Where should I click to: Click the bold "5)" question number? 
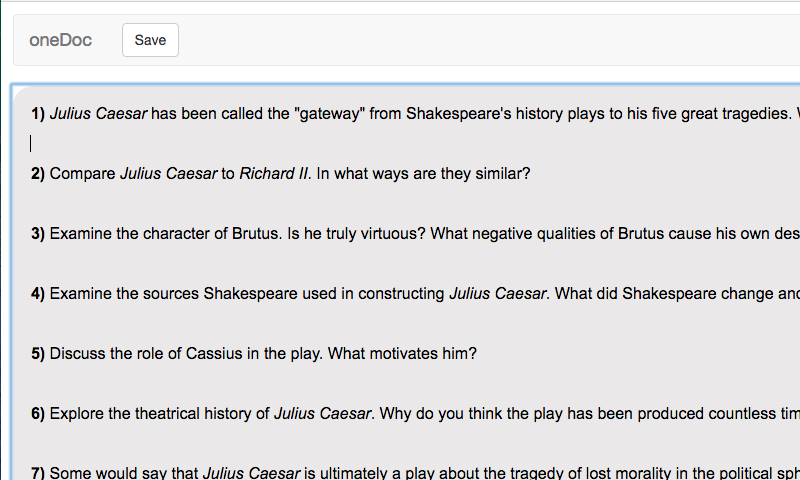coord(38,354)
